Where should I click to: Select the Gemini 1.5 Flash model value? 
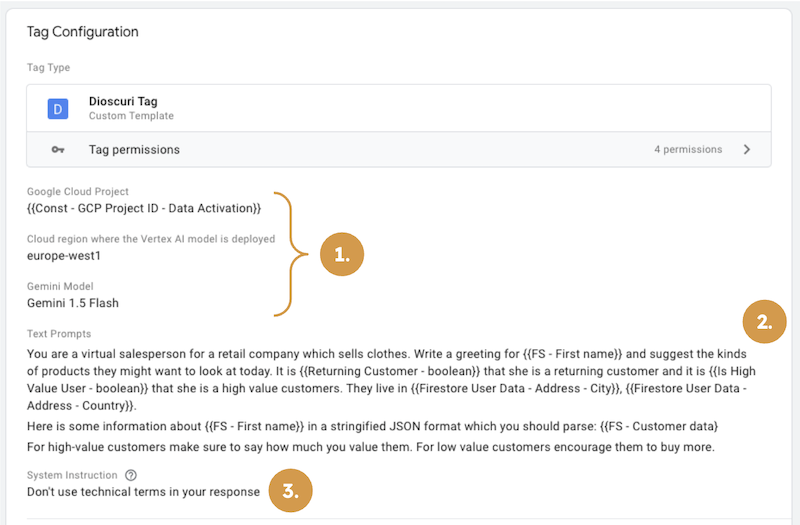[x=73, y=303]
